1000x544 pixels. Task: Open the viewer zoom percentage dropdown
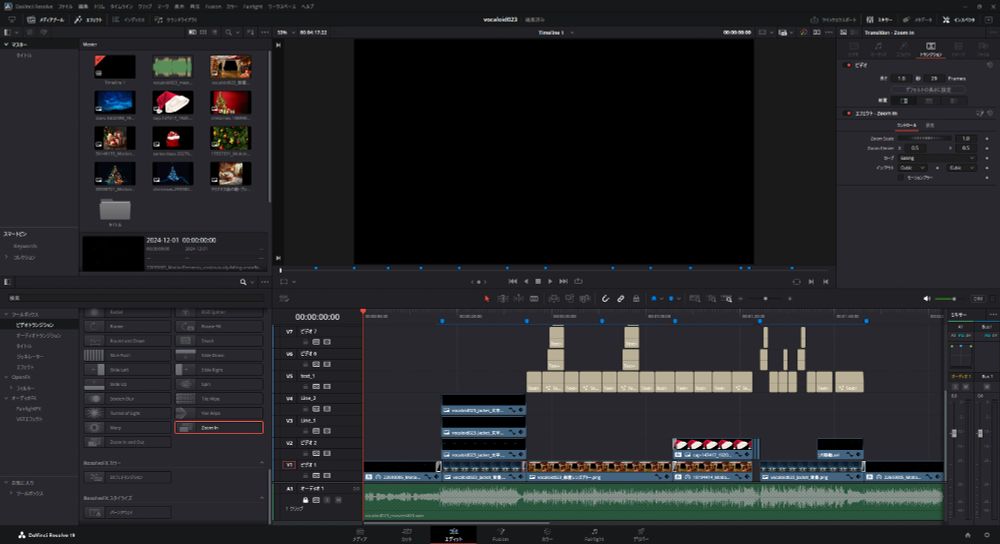(x=283, y=32)
